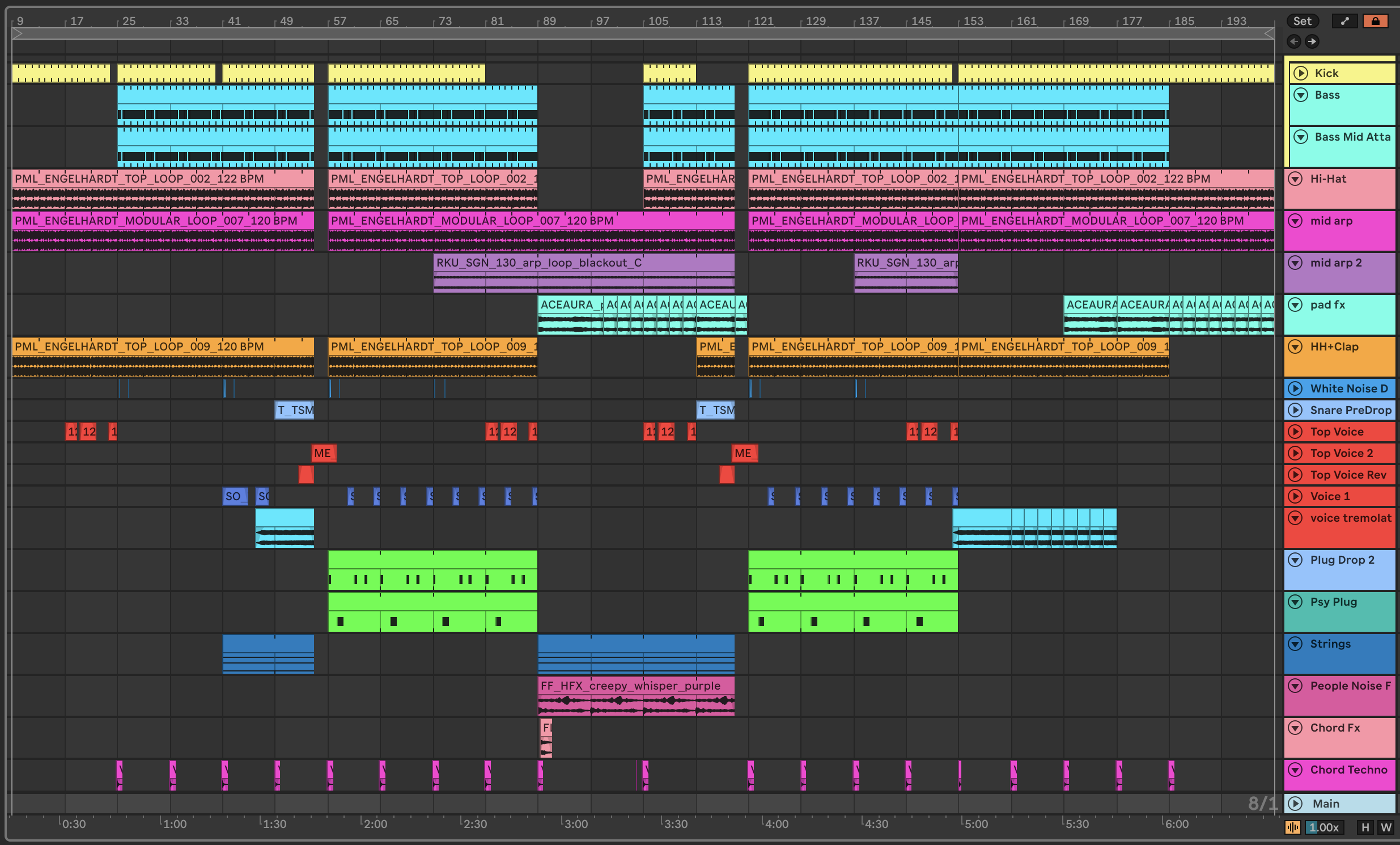The width and height of the screenshot is (1400, 845).
Task: Unfold the Kick track arrow
Action: coord(1301,73)
